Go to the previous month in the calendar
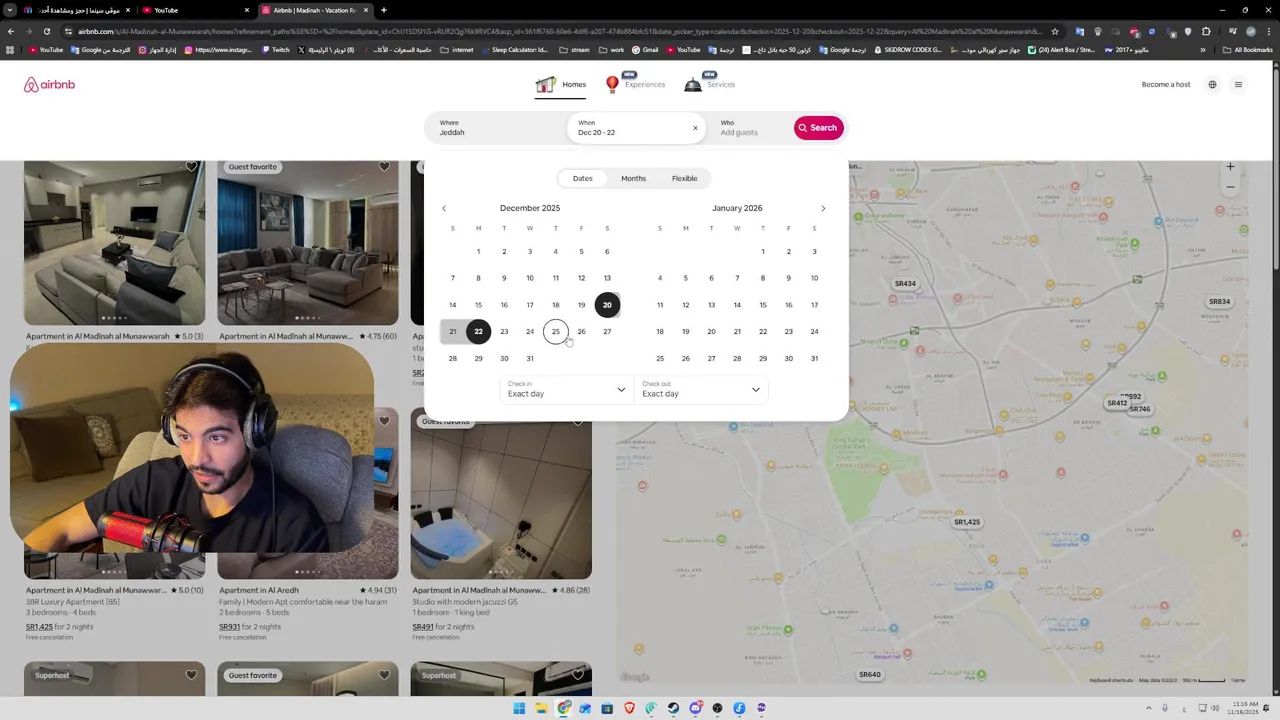The width and height of the screenshot is (1280, 720). coord(444,208)
